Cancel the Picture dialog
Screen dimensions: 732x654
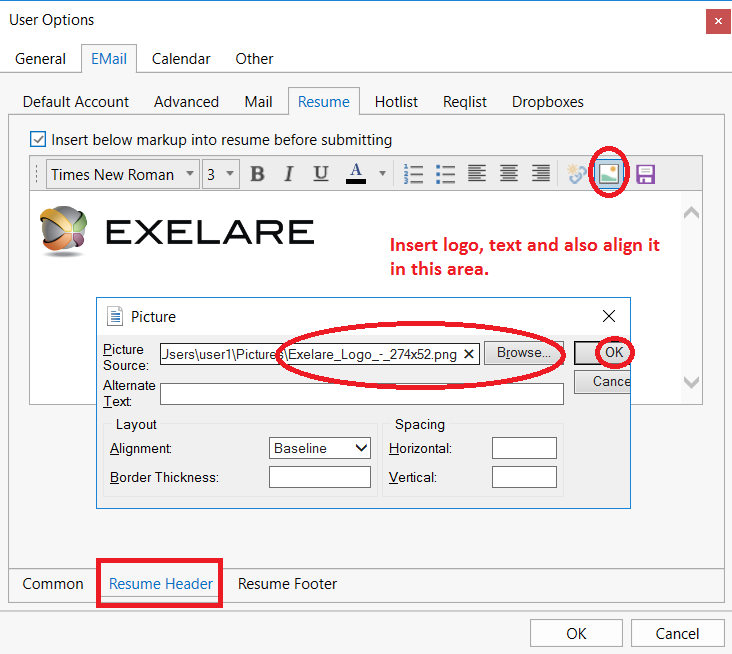point(603,381)
